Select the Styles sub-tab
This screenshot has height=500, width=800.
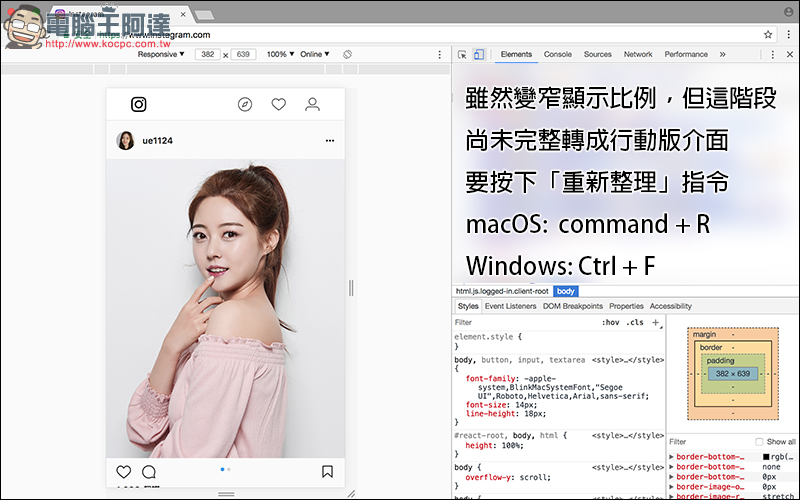468,306
